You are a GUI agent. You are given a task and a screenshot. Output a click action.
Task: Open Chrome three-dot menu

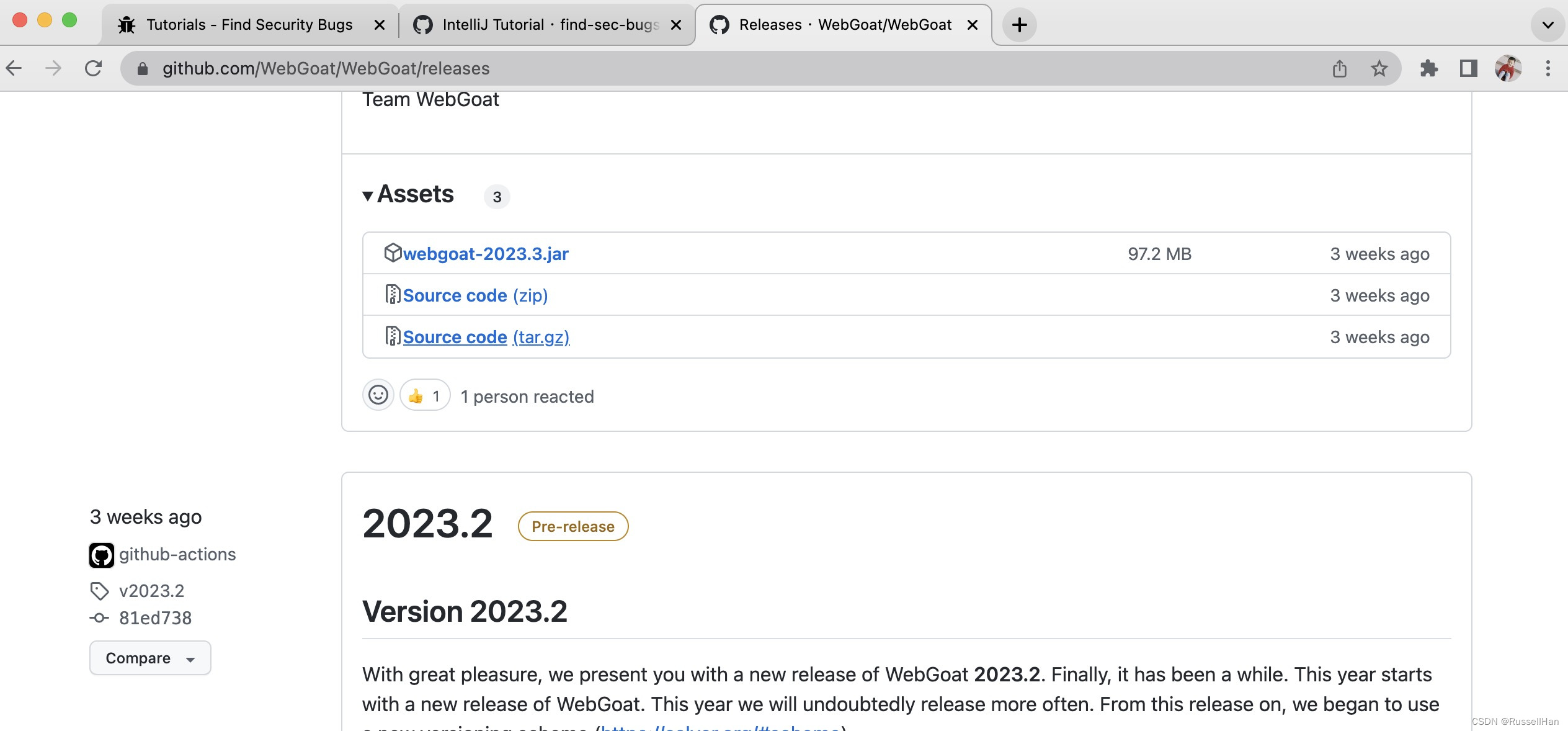coord(1548,68)
